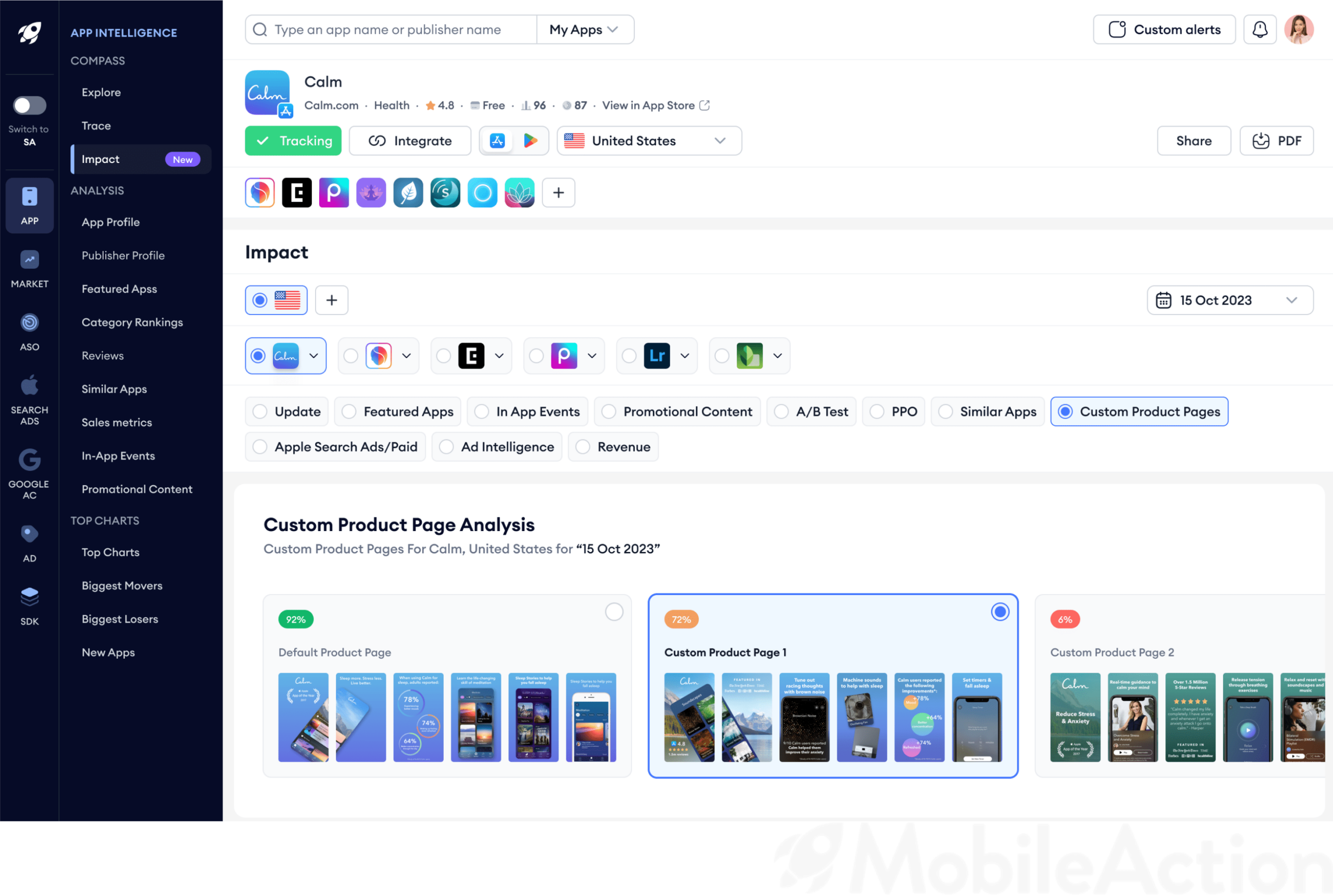
Task: Add a competitor app with plus button
Action: tap(558, 193)
